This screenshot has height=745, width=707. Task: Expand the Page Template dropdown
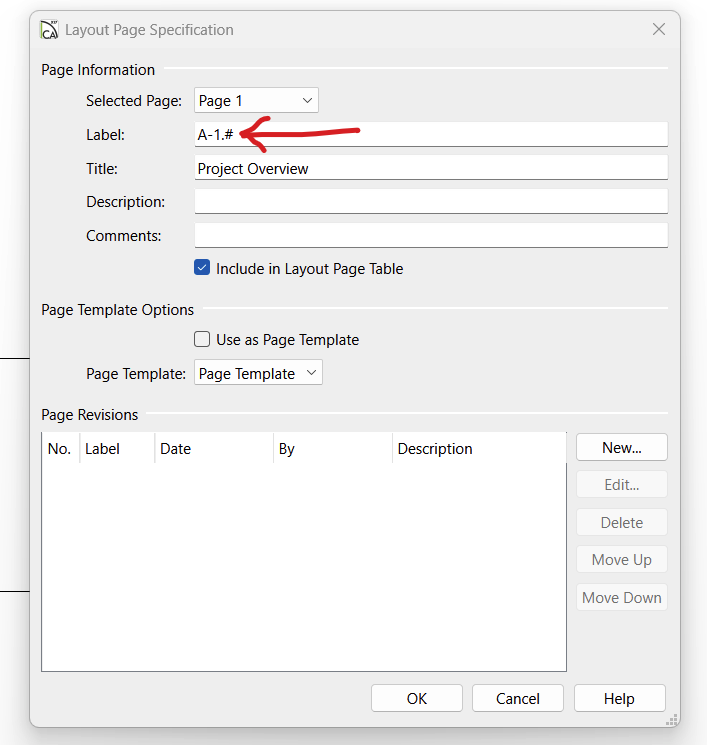tap(258, 372)
